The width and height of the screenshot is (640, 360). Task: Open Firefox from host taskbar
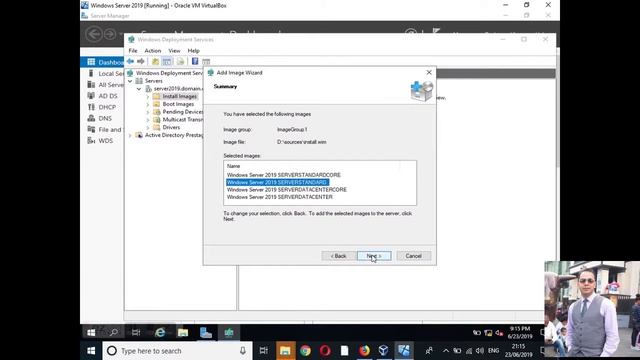tap(364, 351)
